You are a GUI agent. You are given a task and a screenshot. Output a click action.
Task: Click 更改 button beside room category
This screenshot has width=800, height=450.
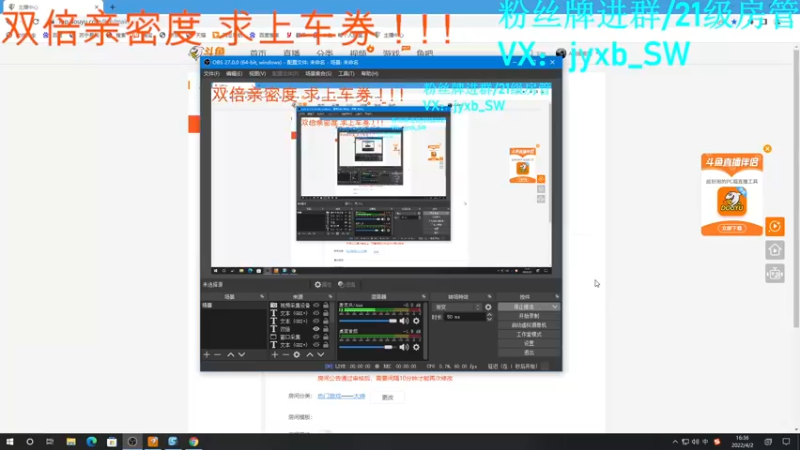(388, 397)
